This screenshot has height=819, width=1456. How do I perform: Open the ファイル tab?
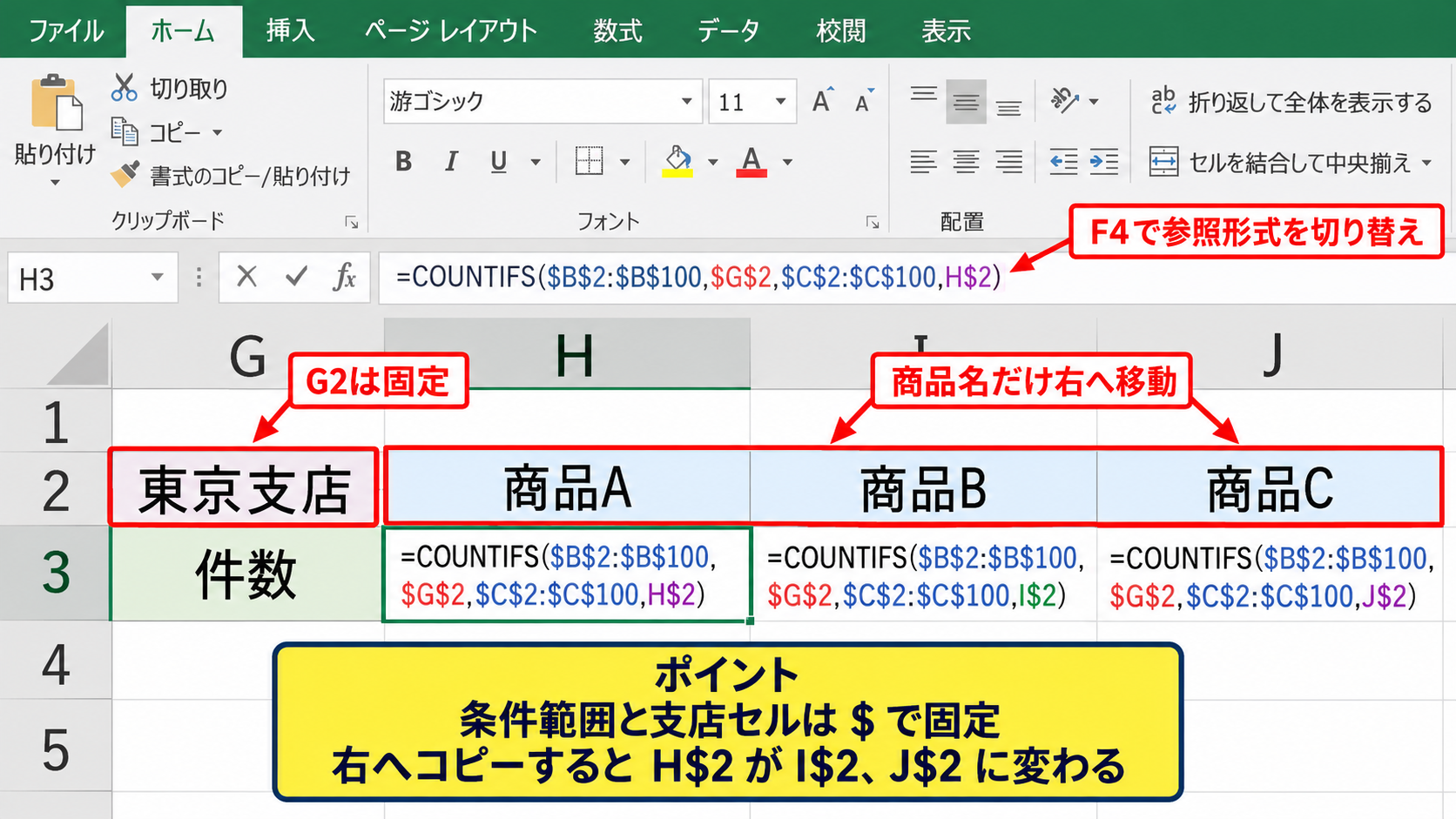(x=66, y=31)
